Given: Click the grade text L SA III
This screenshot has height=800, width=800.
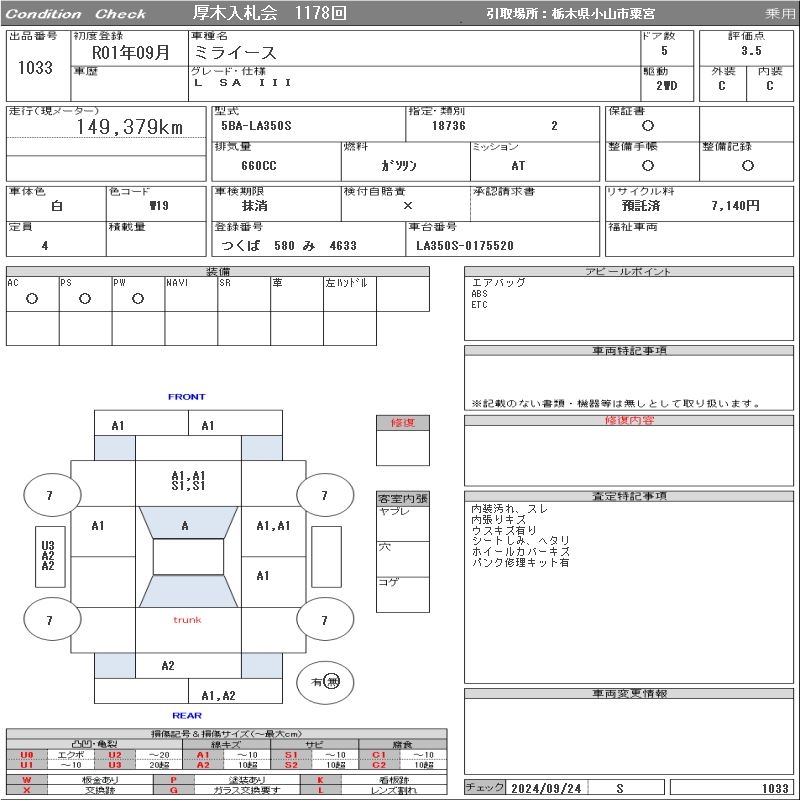Looking at the screenshot, I should pyautogui.click(x=243, y=83).
